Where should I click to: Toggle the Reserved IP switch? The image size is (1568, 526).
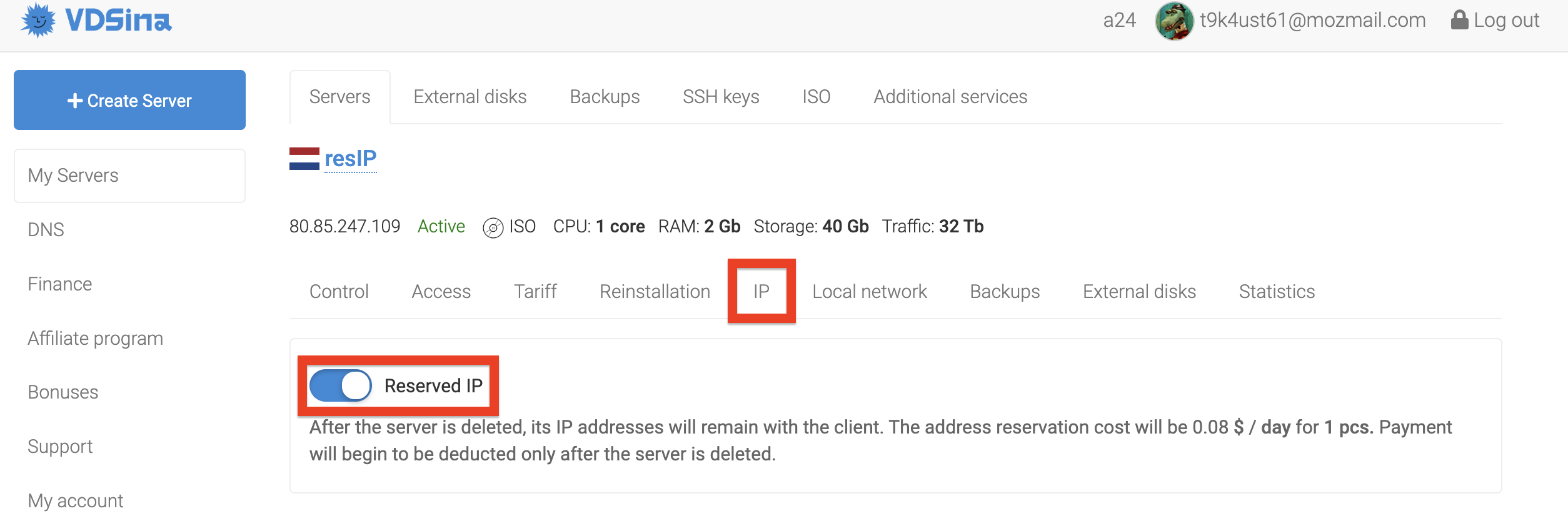(x=341, y=385)
